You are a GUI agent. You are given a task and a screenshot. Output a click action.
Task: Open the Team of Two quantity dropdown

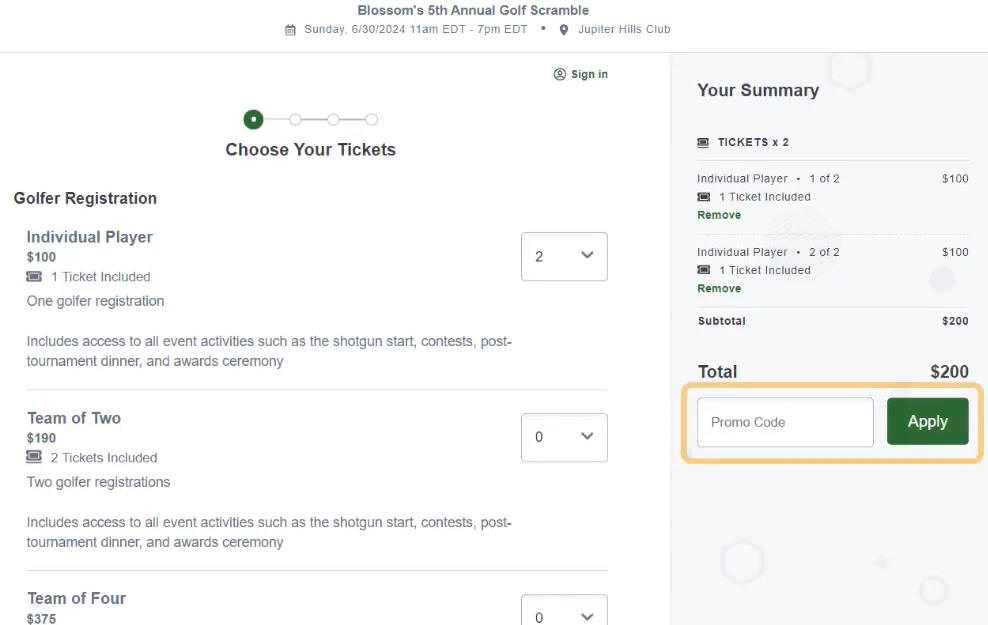pos(564,437)
